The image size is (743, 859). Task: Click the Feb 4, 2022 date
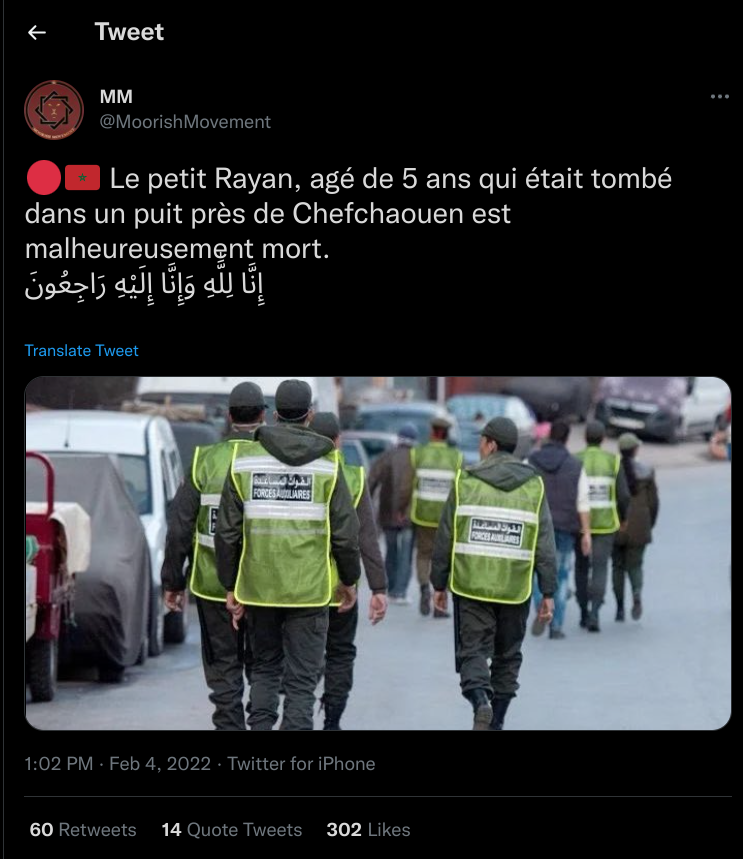pos(160,764)
